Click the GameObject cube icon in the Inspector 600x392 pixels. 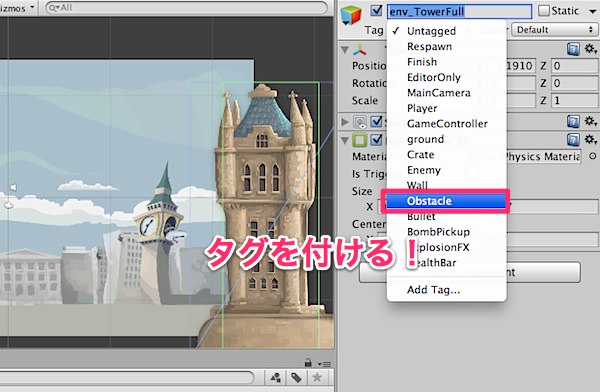351,15
